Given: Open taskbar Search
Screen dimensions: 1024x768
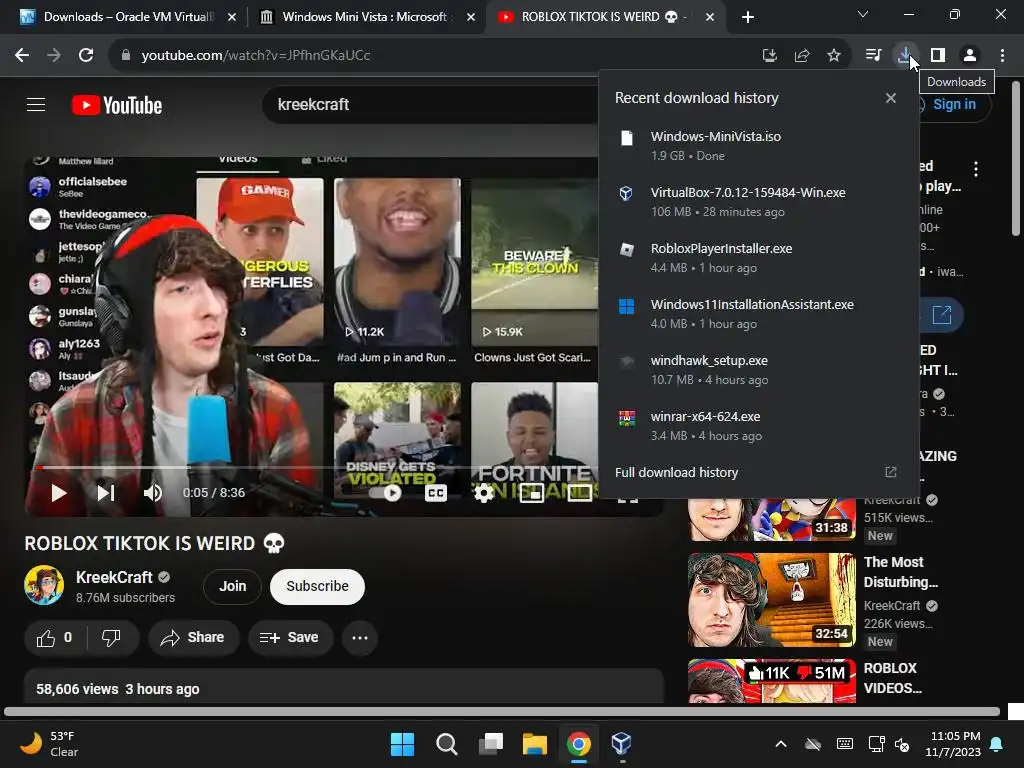Looking at the screenshot, I should [447, 744].
